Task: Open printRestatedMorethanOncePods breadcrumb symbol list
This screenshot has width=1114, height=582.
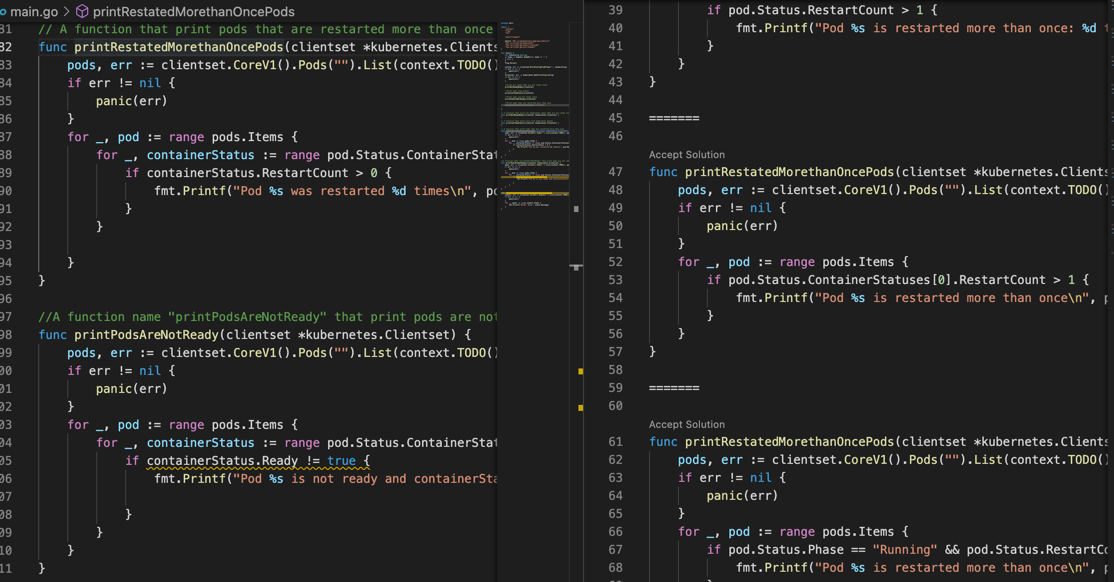Action: [x=193, y=11]
